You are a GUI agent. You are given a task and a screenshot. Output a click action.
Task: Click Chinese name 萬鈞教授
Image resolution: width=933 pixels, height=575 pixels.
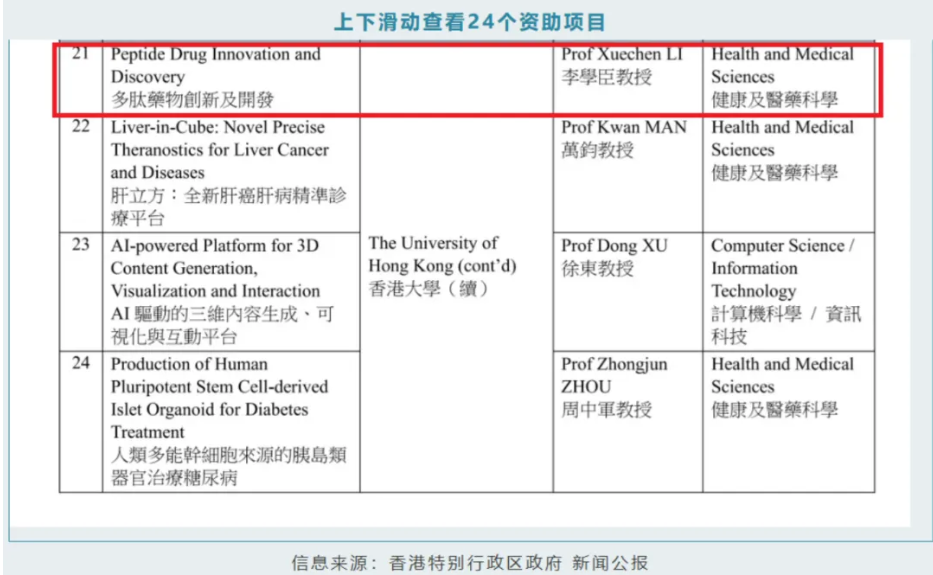pyautogui.click(x=597, y=150)
